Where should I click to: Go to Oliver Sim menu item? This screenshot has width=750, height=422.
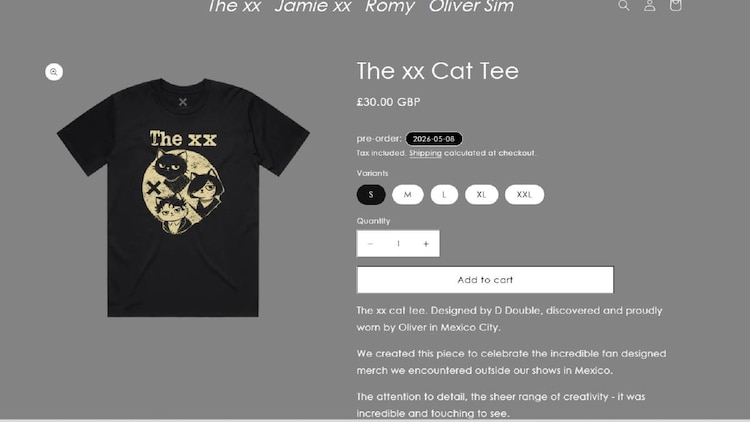tap(471, 6)
